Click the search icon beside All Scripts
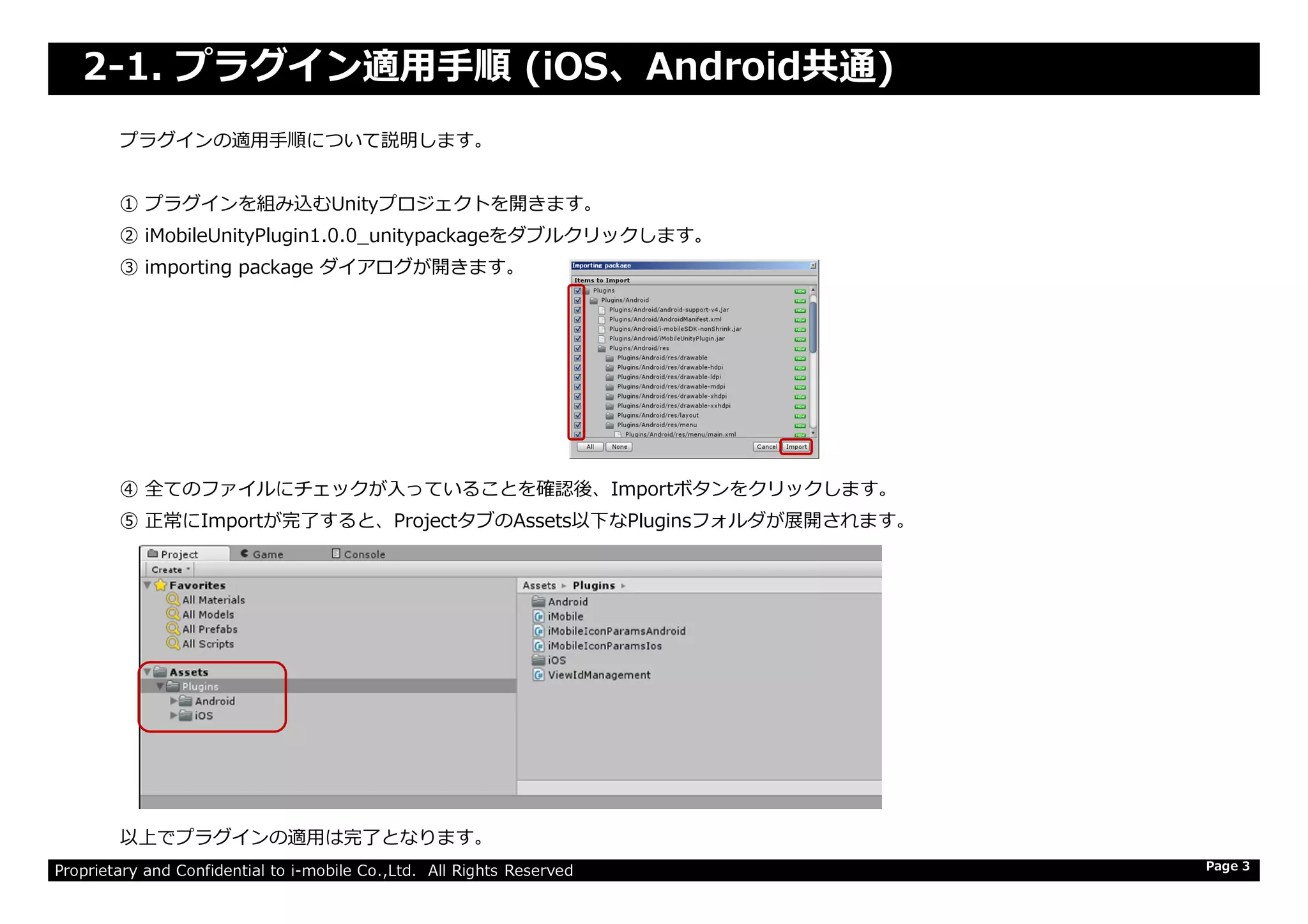 173,644
